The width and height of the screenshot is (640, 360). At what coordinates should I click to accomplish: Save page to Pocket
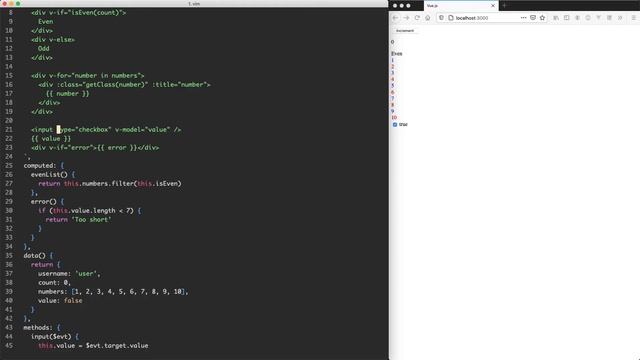tap(533, 18)
